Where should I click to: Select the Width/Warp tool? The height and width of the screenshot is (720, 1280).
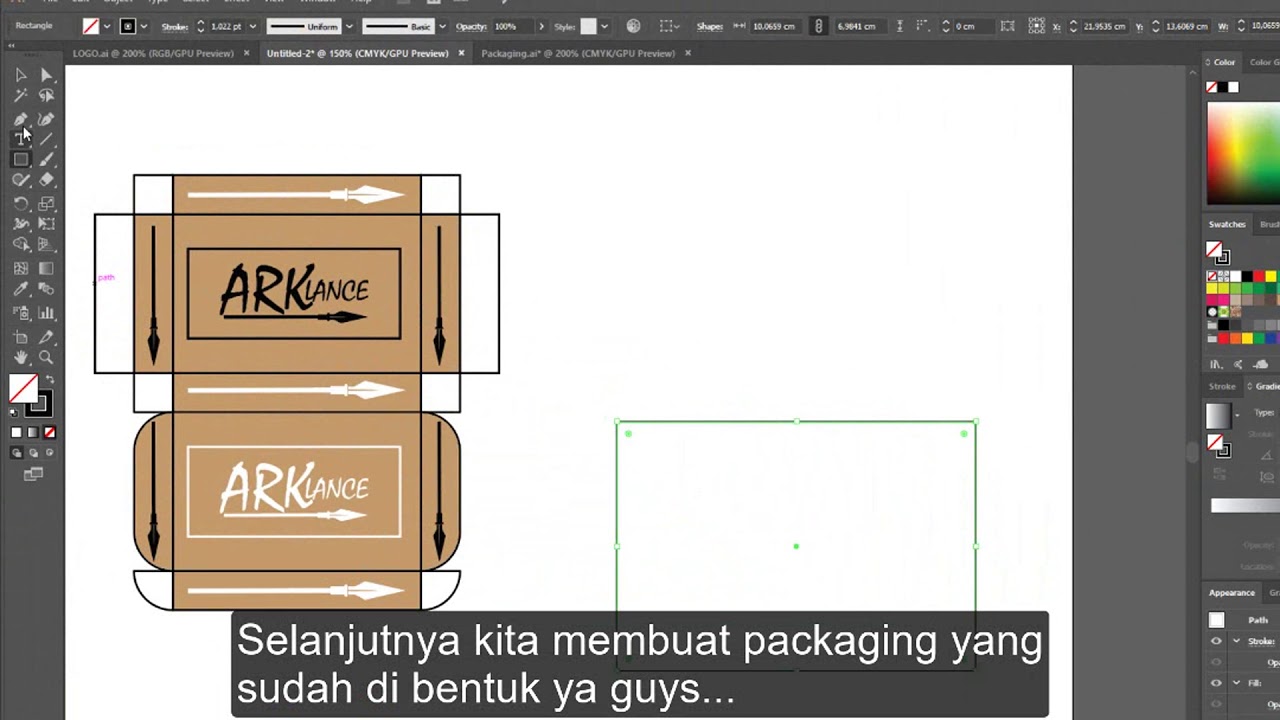[21, 224]
